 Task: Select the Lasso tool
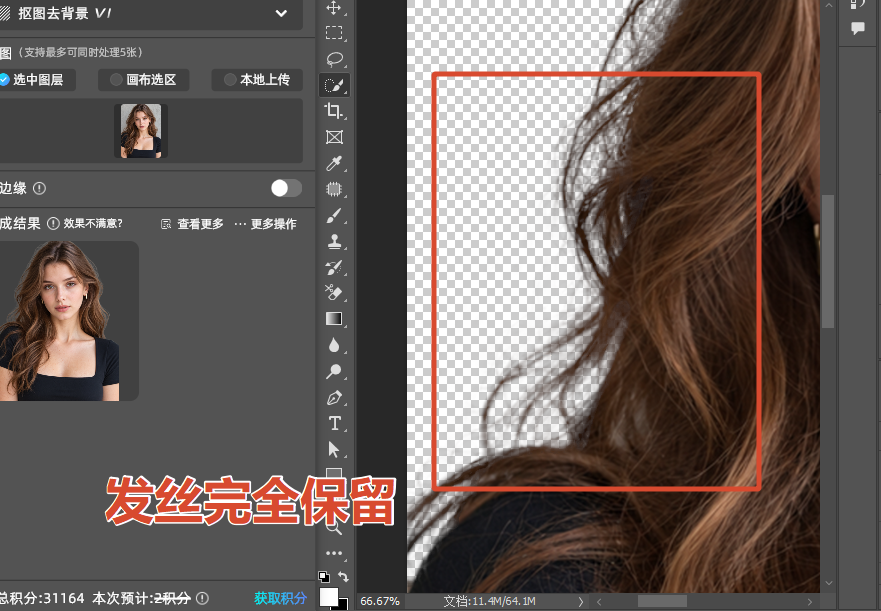click(334, 58)
